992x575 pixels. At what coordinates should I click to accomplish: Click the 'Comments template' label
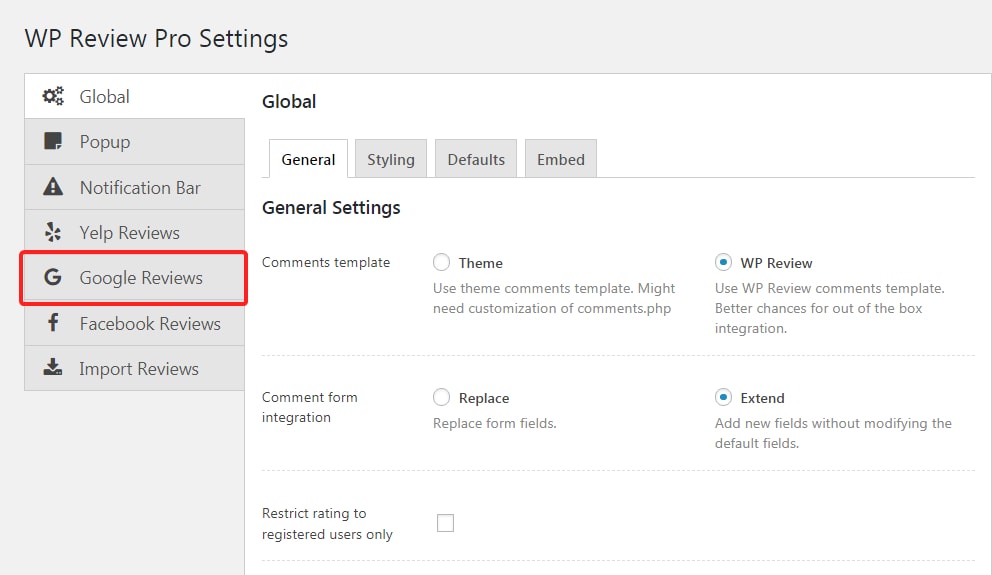coord(326,263)
